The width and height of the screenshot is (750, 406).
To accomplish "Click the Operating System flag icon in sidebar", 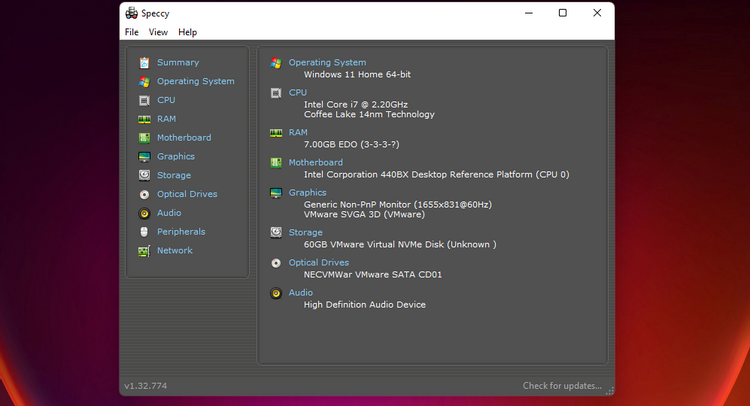I will 144,82.
